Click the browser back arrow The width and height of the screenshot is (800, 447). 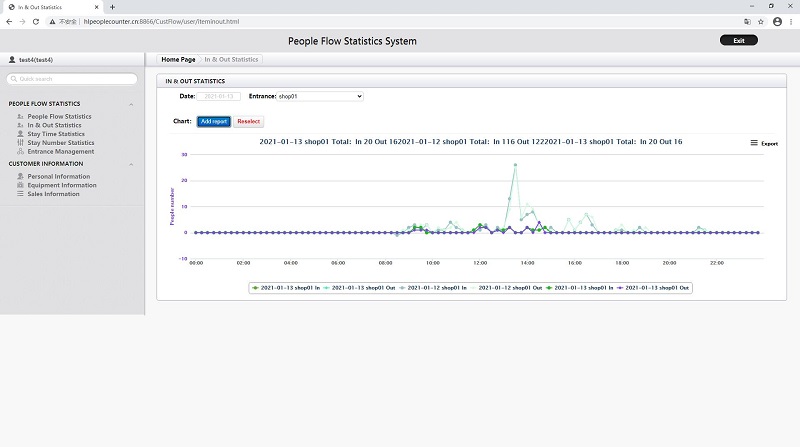click(x=9, y=21)
